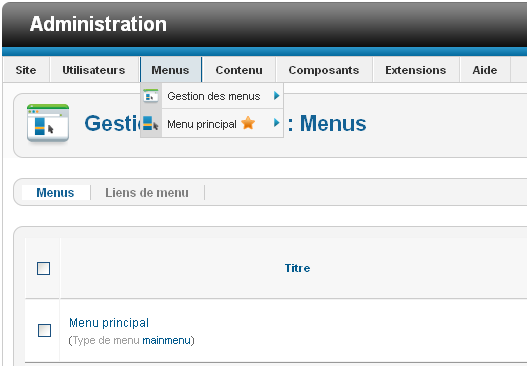Screen dimensions: 527x366
Task: Follow the mainmenu type link
Action: tap(166, 340)
